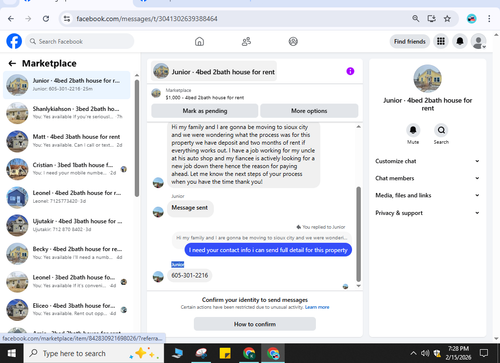Open the Windows notification center icon
Image resolution: width=500 pixels, height=363 pixels.
click(484, 353)
